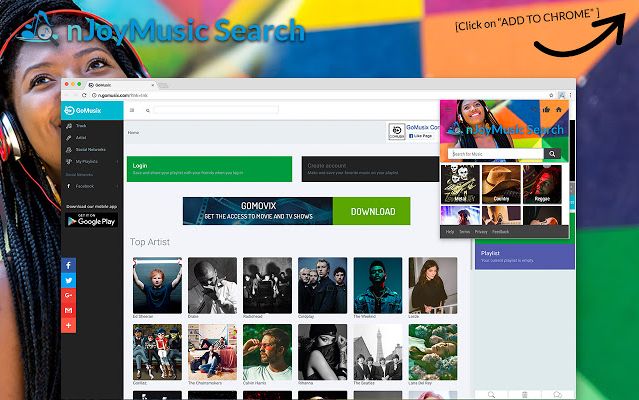Click the trash icon below the playlist

pos(524,394)
